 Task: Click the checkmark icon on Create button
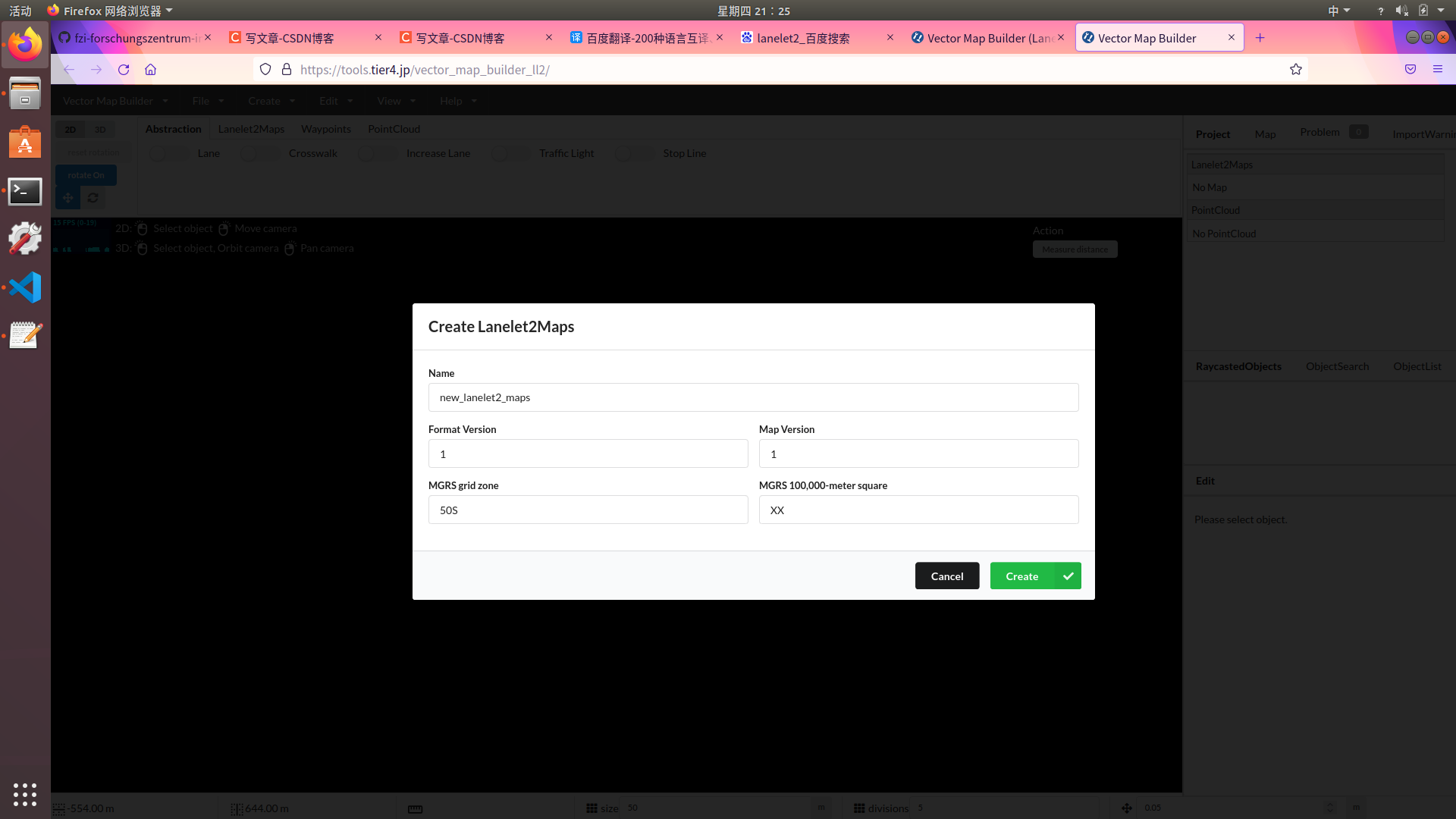click(x=1068, y=576)
